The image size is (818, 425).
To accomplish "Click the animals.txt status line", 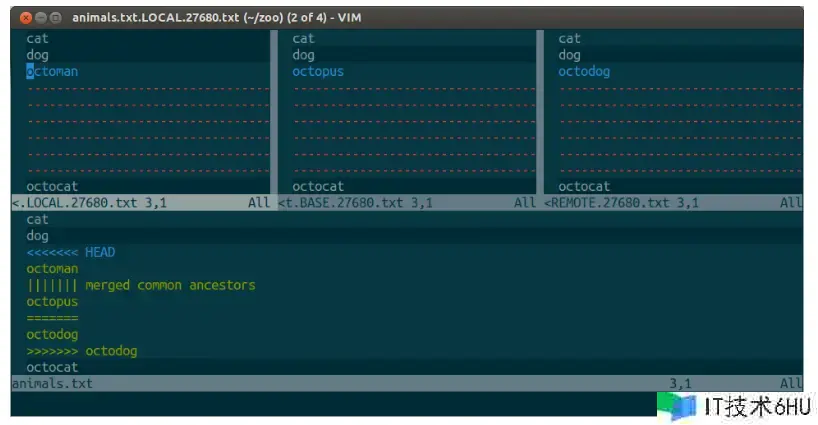I will pos(407,383).
